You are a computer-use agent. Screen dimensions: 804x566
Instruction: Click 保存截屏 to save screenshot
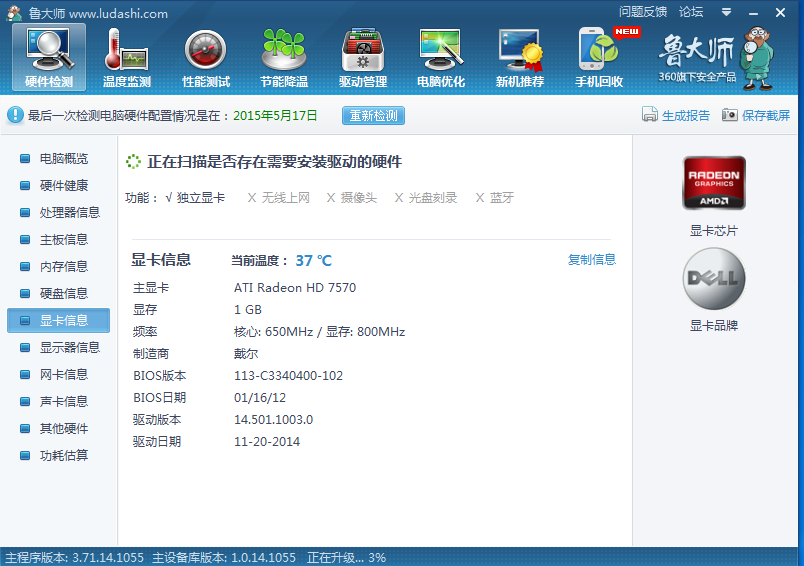click(x=756, y=115)
